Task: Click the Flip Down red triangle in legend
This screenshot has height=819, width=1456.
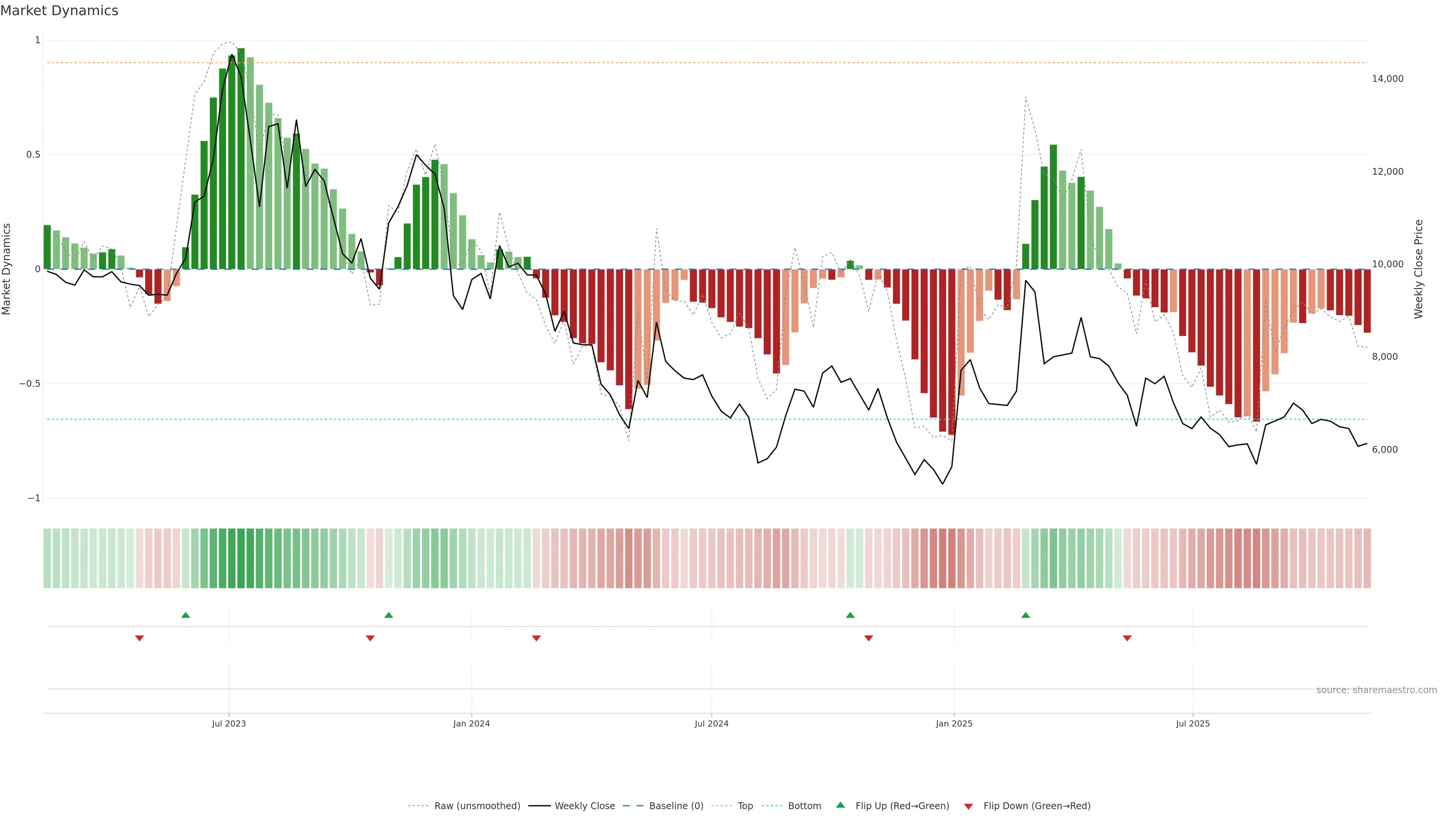Action: pyautogui.click(x=968, y=806)
